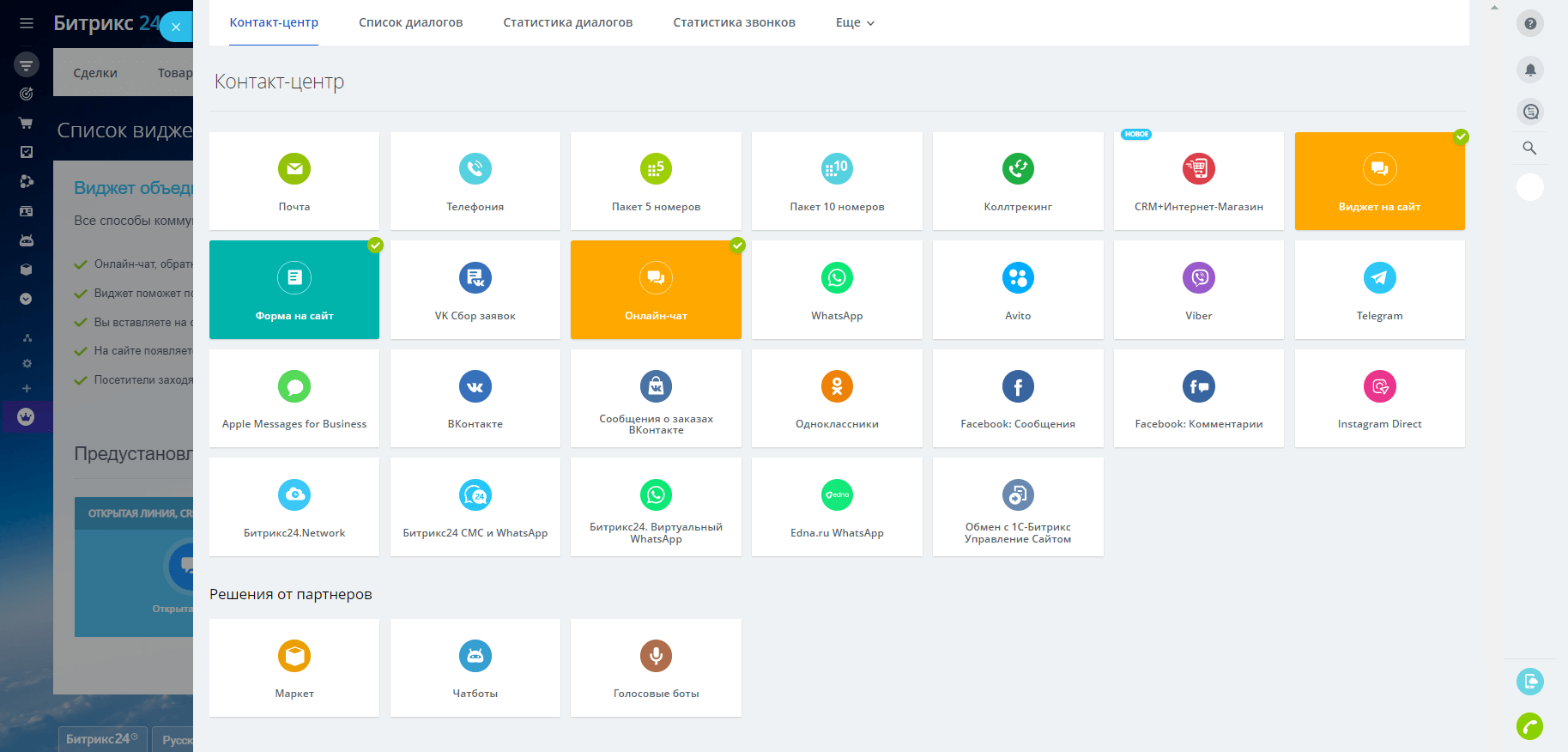1568x752 pixels.
Task: Open the settings gear in left sidebar
Action: [27, 363]
